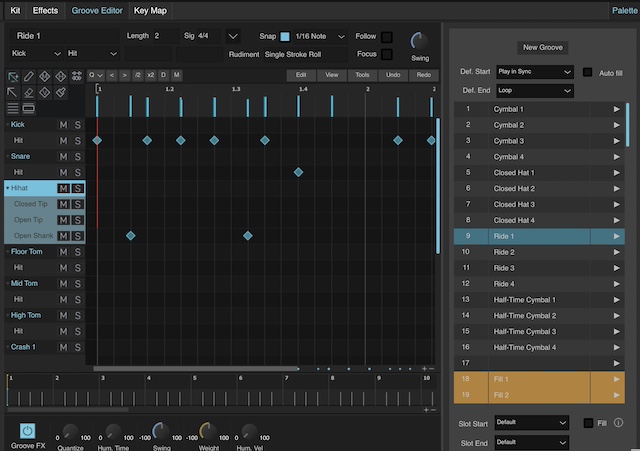This screenshot has height=451, width=640.
Task: Solo the Snare track
Action: click(x=77, y=157)
